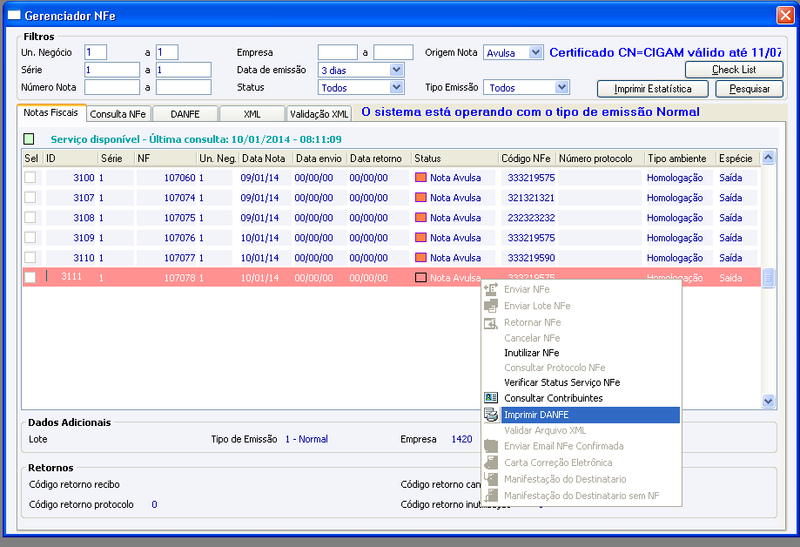Click the orange status swatch for NF 107060

tap(421, 178)
